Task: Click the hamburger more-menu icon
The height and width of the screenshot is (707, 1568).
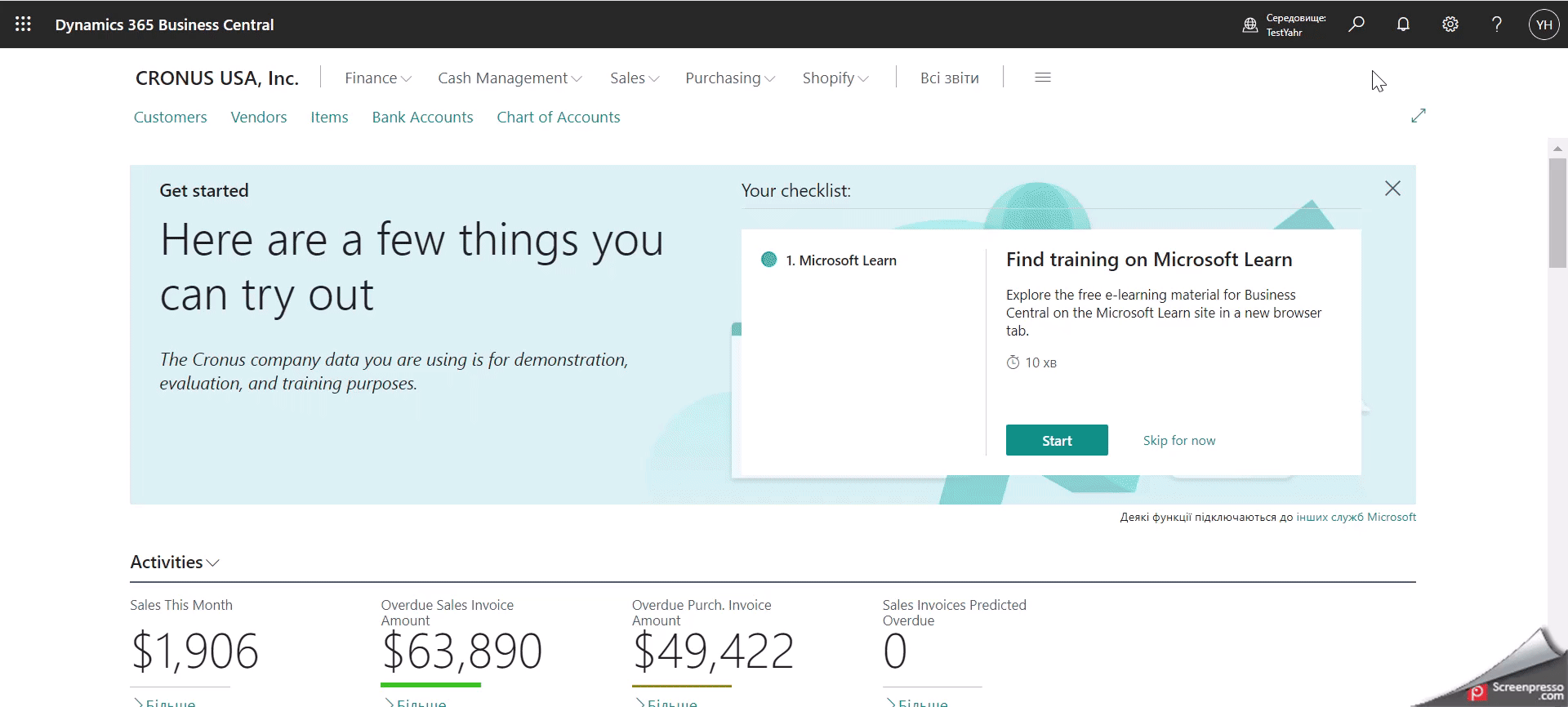Action: click(1042, 78)
